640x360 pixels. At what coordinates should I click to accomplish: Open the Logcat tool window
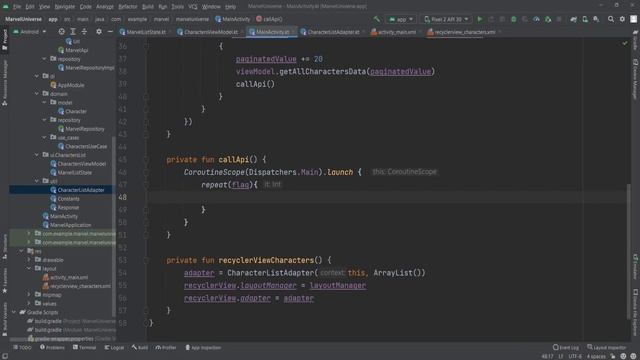(x=114, y=348)
